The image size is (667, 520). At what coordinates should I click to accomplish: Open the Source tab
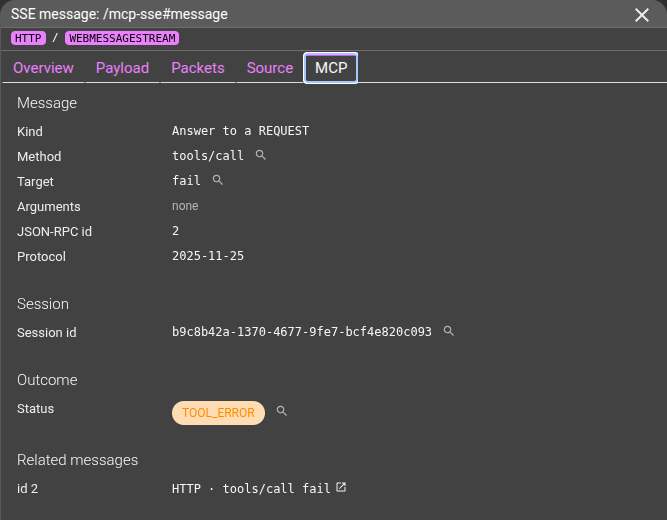click(x=270, y=68)
